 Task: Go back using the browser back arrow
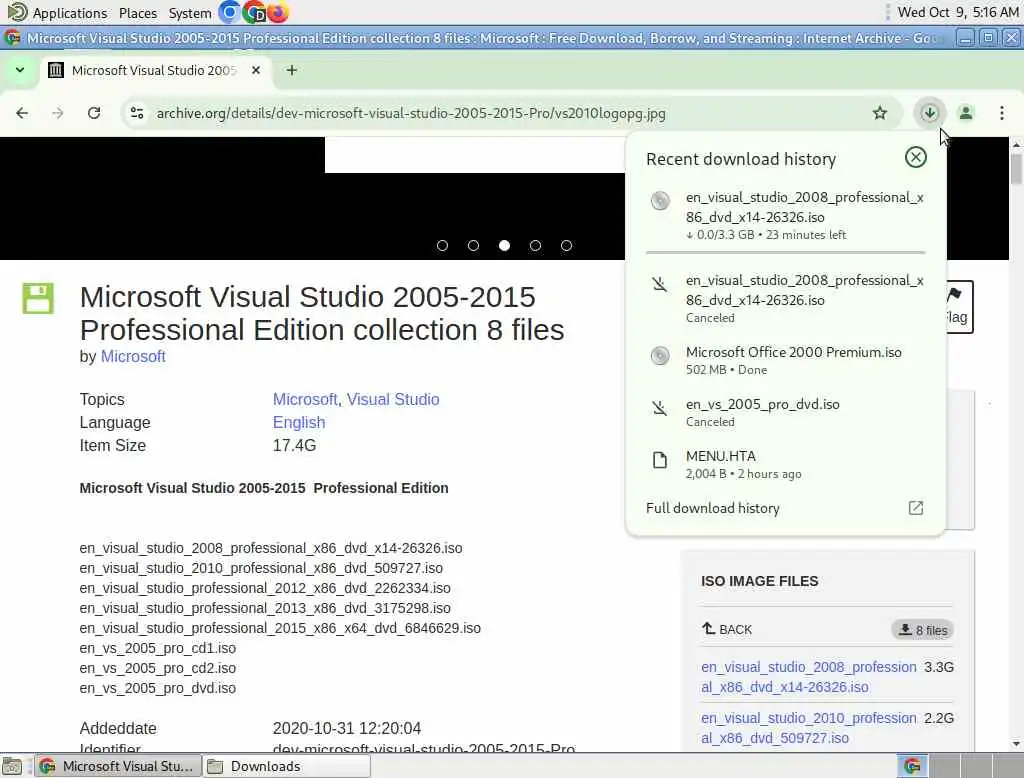(x=22, y=113)
